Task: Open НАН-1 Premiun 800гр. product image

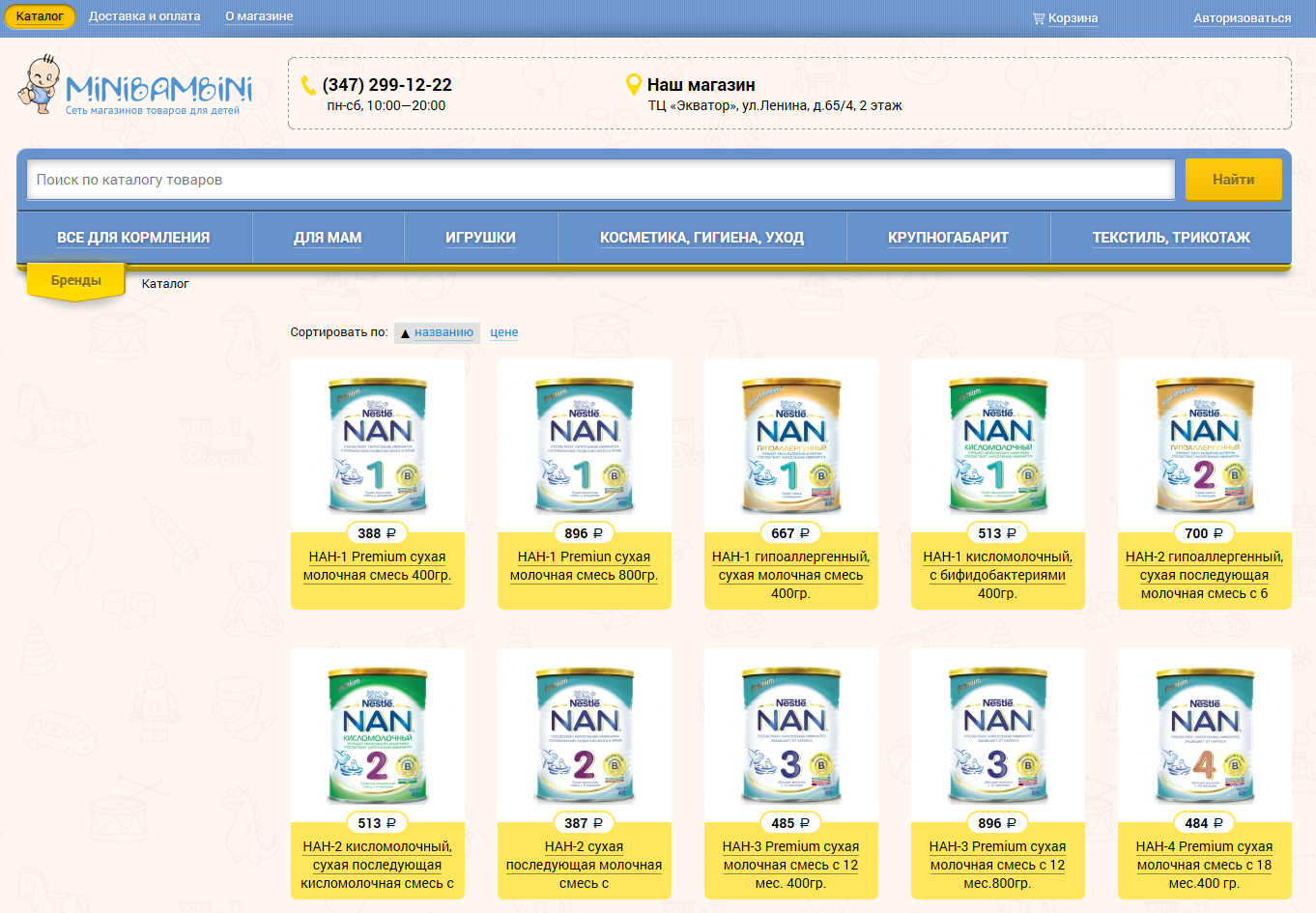Action: coord(585,444)
